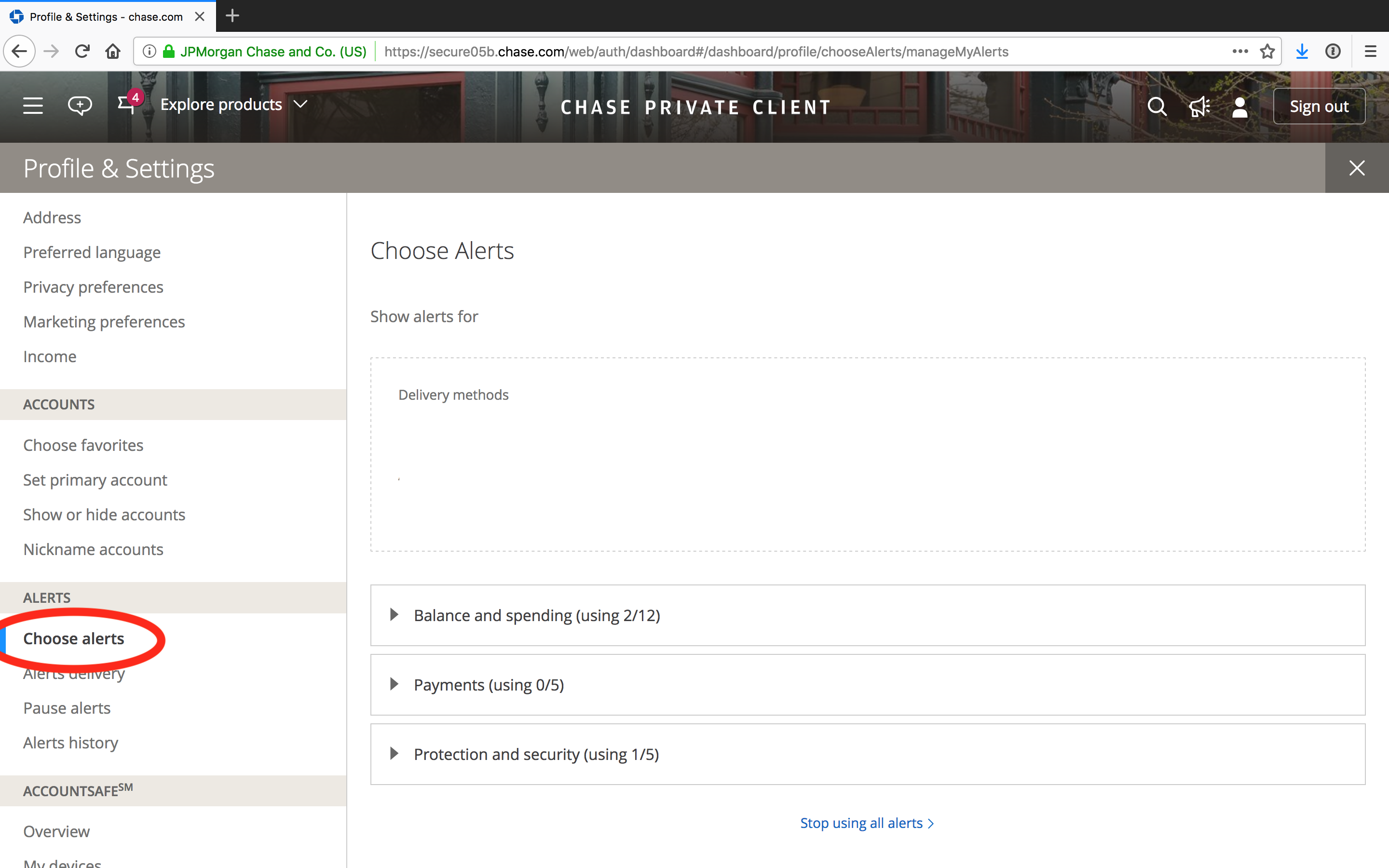Open the megaphone announcements icon

(x=1199, y=107)
